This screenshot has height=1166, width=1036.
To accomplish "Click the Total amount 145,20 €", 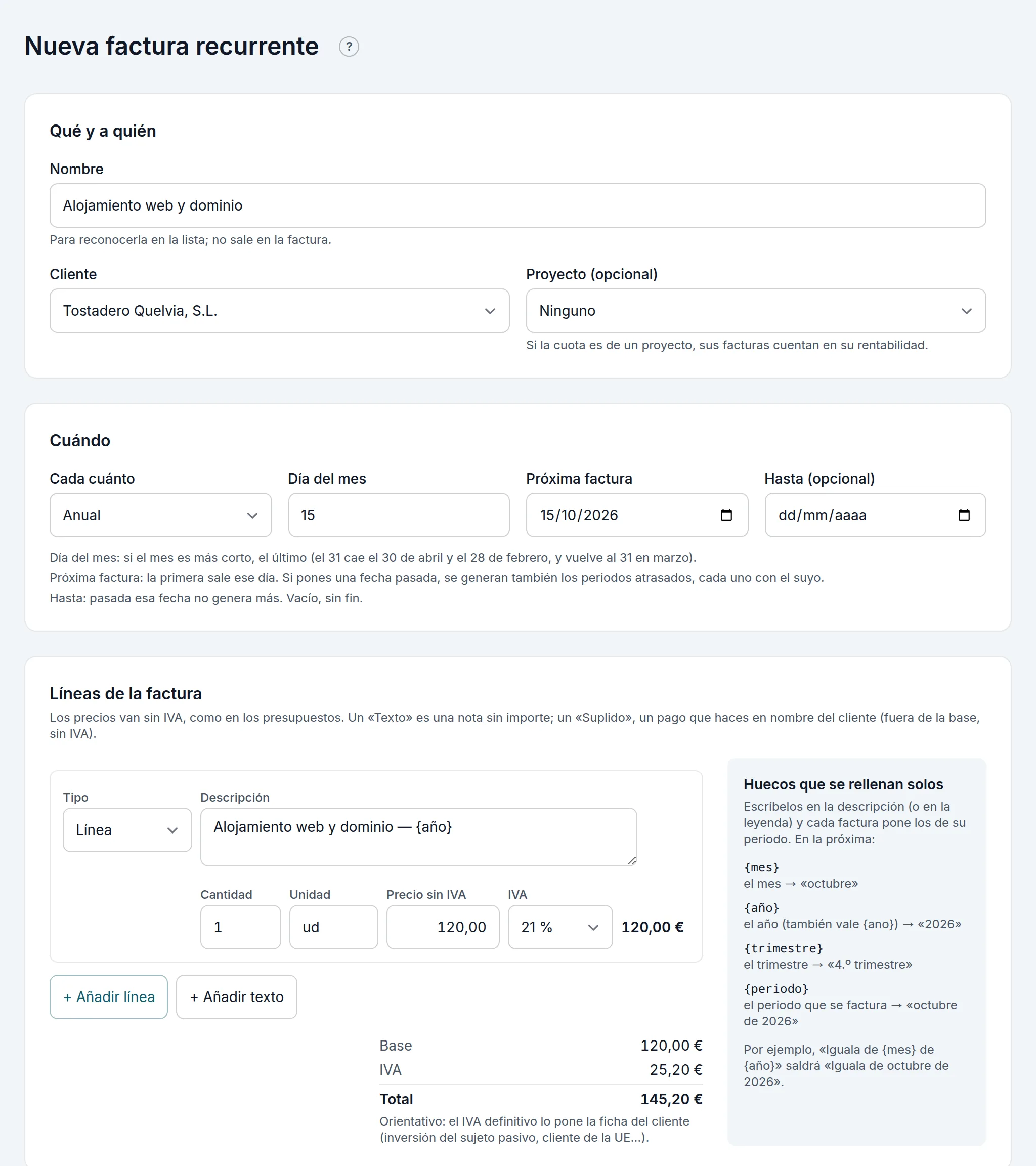I will [x=671, y=1099].
